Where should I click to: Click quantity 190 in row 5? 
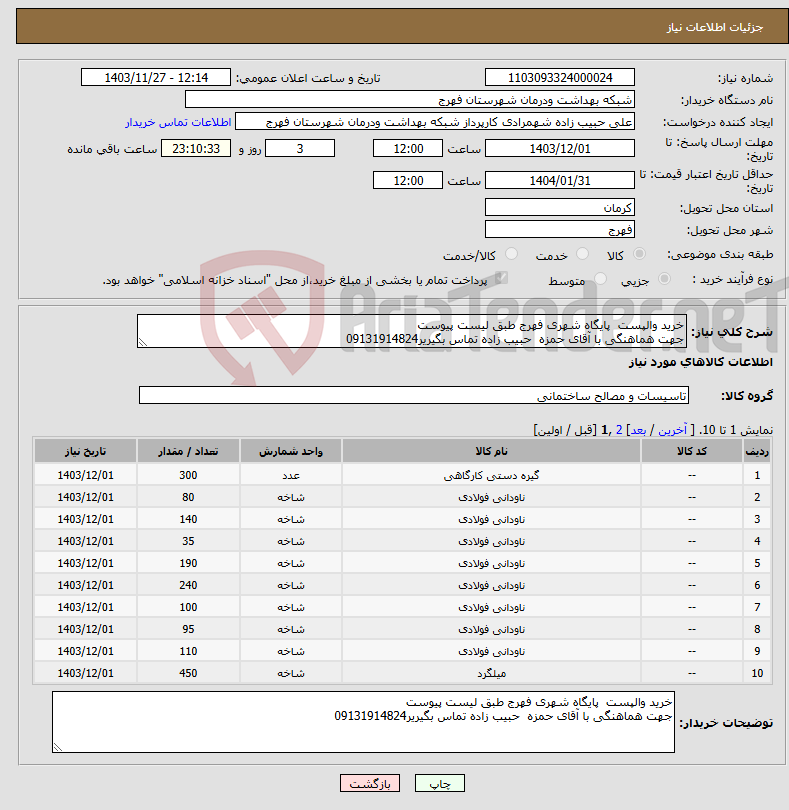pyautogui.click(x=188, y=563)
